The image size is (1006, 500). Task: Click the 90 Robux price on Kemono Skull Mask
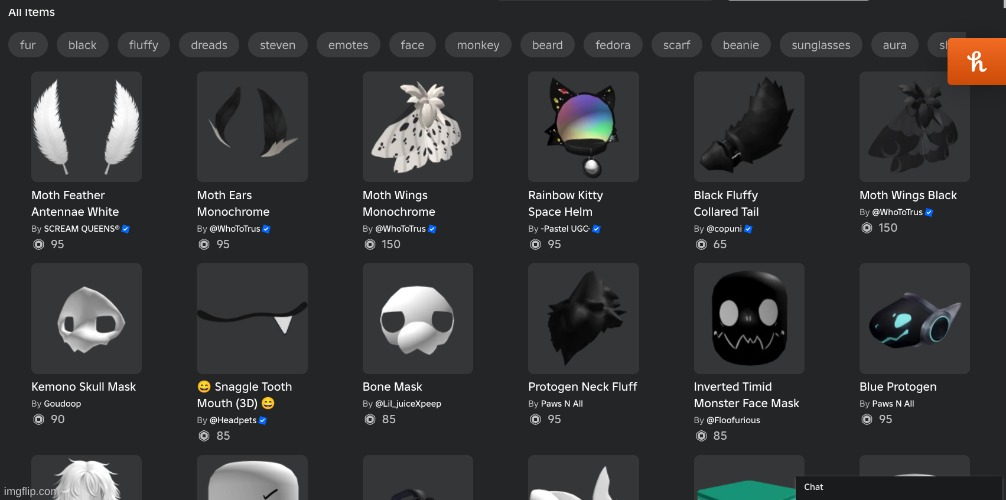58,419
